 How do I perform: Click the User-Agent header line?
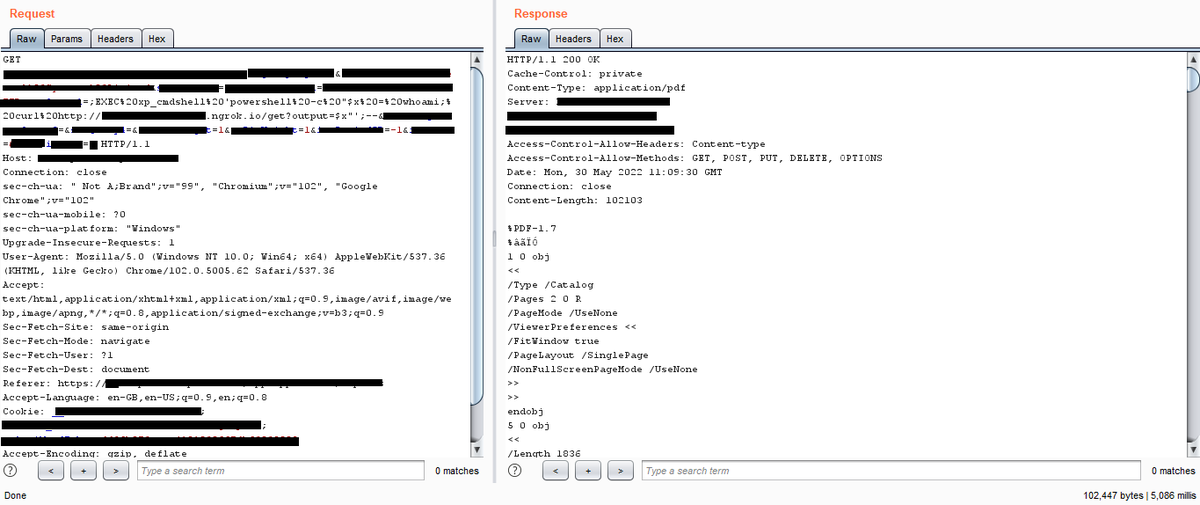pos(229,263)
